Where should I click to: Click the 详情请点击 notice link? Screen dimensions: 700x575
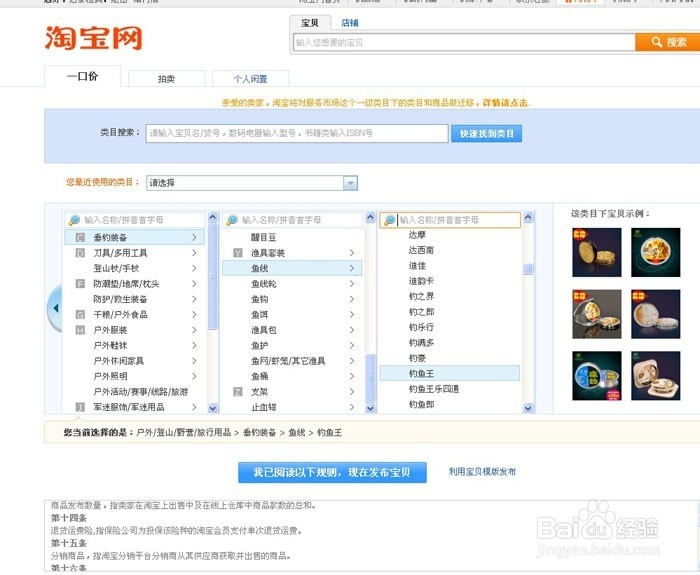pos(505,103)
